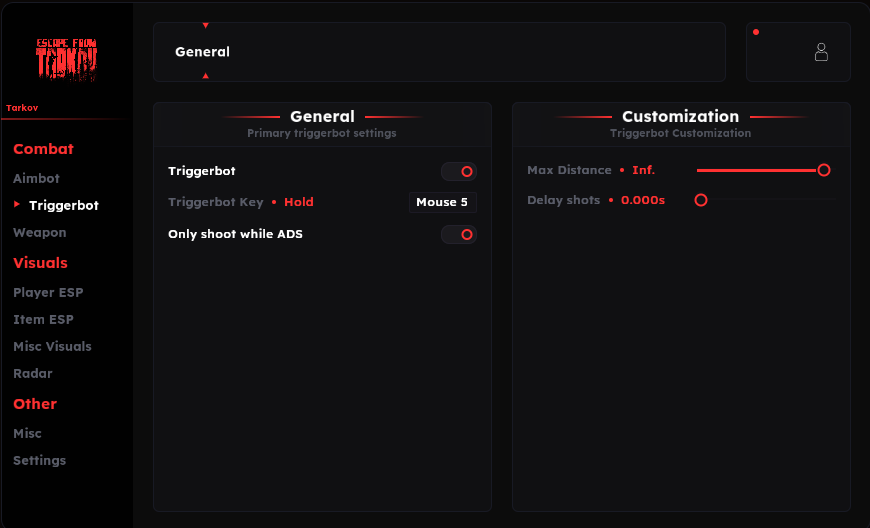Click the Escape from Tarkov logo
The height and width of the screenshot is (528, 870).
67,59
